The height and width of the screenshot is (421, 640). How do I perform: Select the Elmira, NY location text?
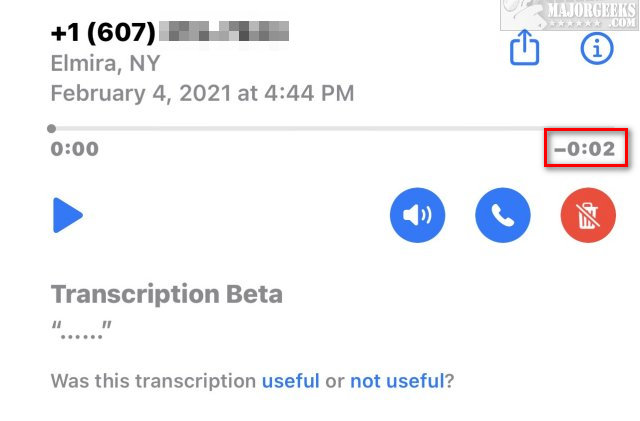(105, 64)
